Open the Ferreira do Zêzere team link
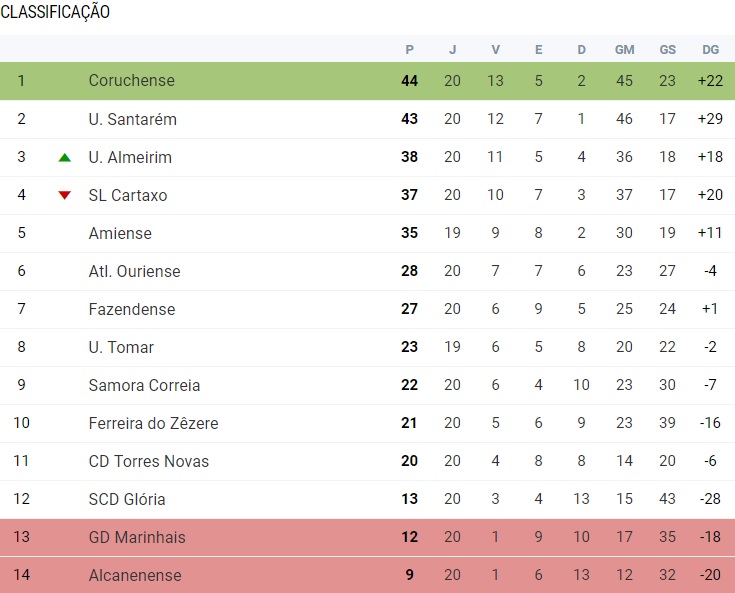735x593 pixels. pyautogui.click(x=153, y=423)
